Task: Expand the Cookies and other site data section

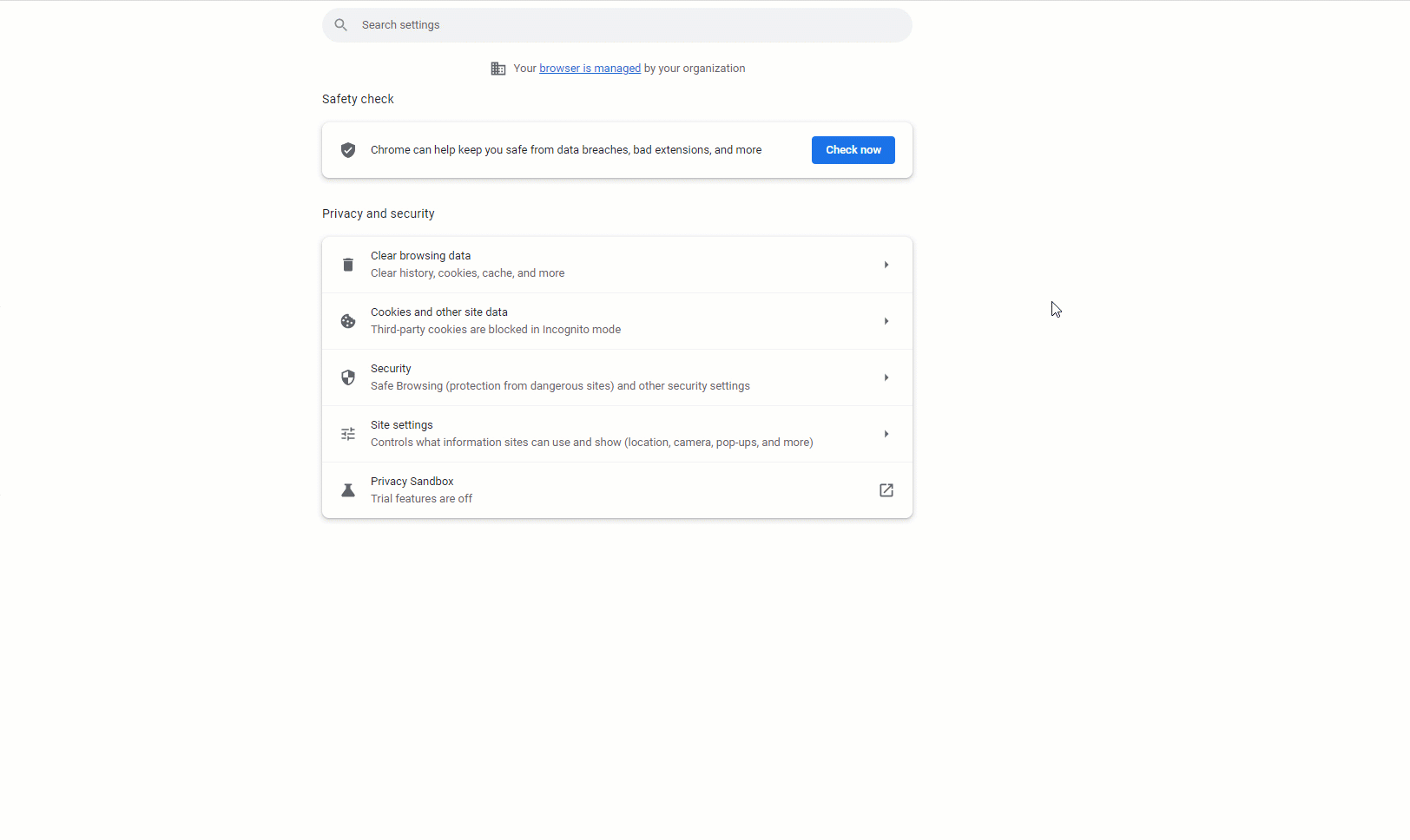Action: tap(886, 320)
